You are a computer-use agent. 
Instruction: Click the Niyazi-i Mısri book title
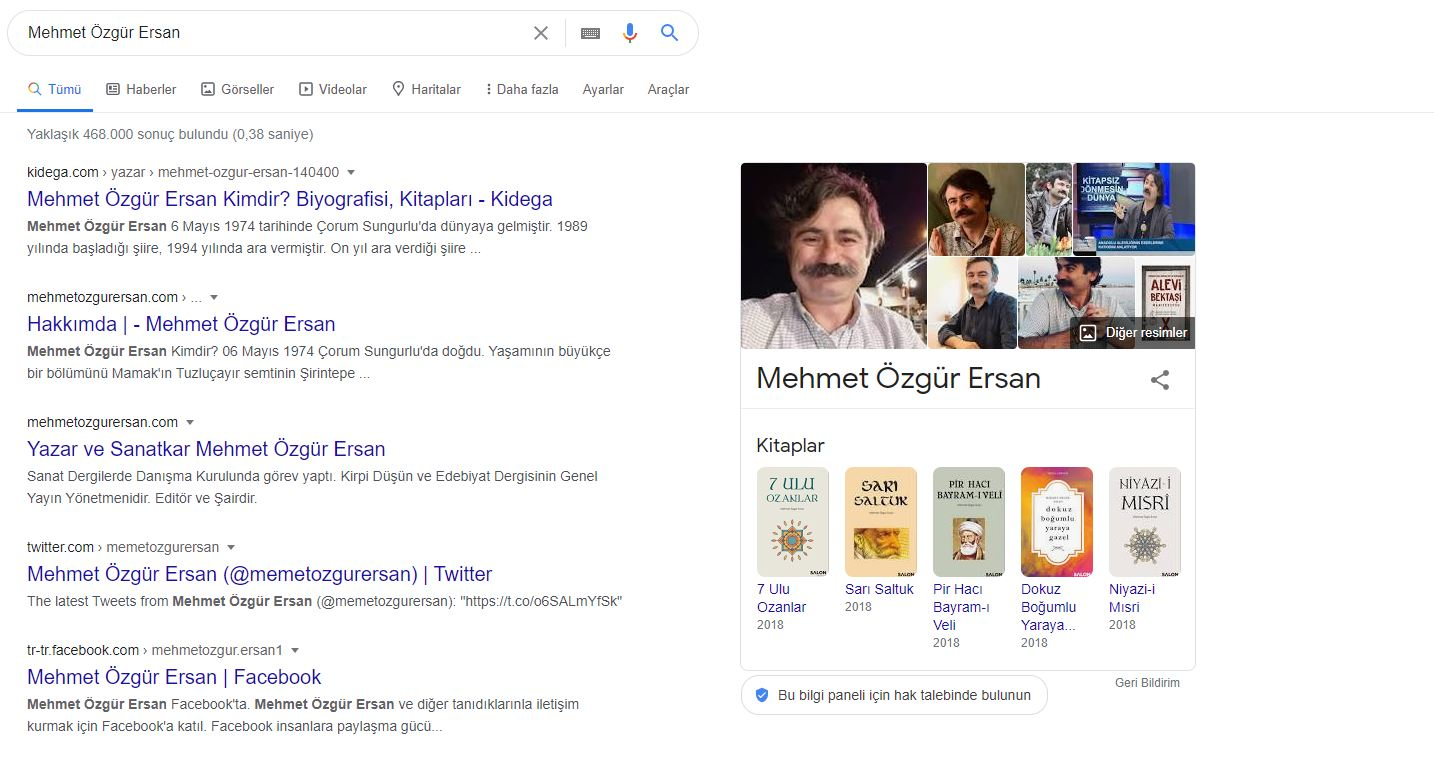[1132, 598]
